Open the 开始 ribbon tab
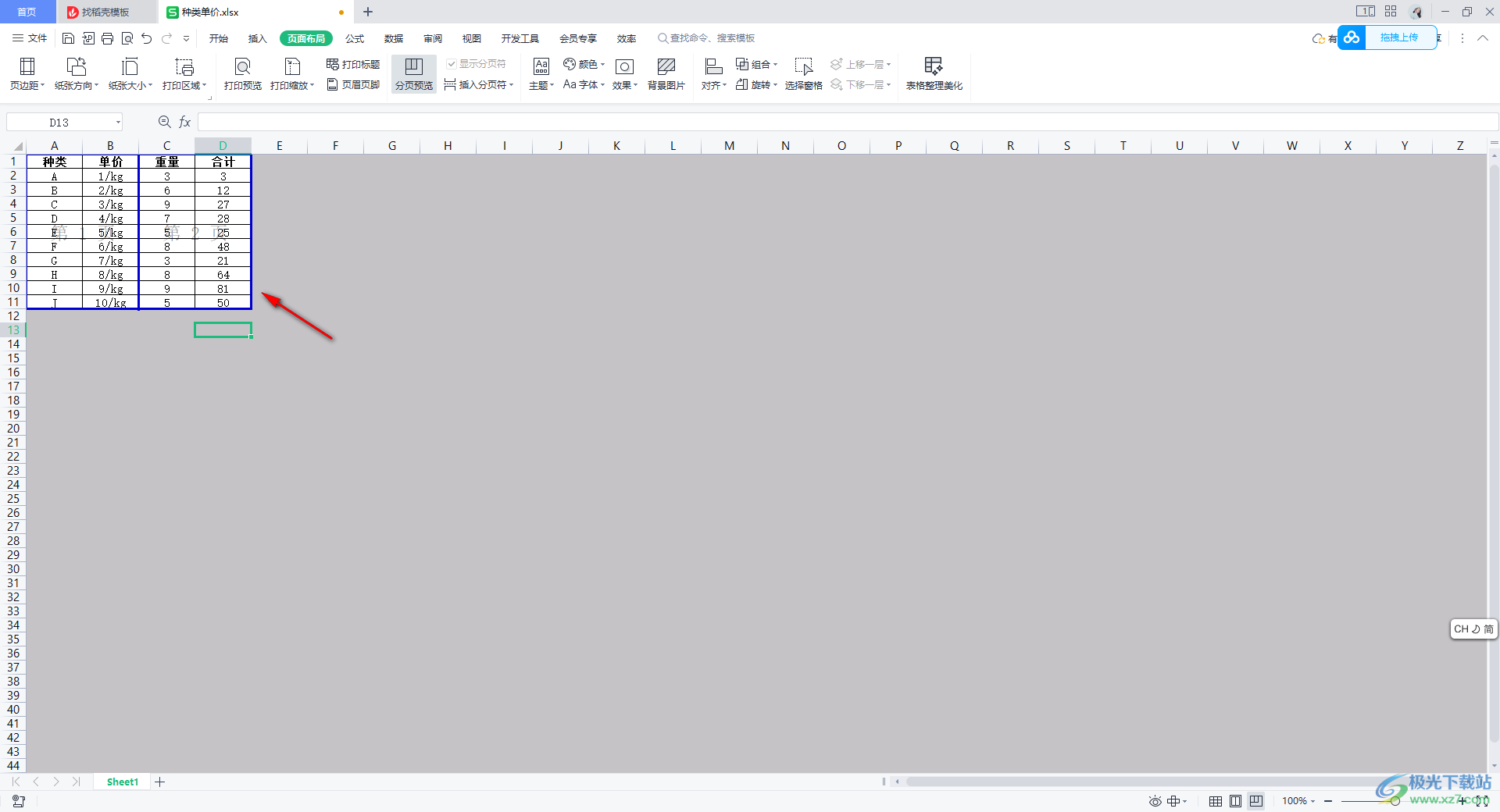The height and width of the screenshot is (812, 1500). click(x=219, y=38)
